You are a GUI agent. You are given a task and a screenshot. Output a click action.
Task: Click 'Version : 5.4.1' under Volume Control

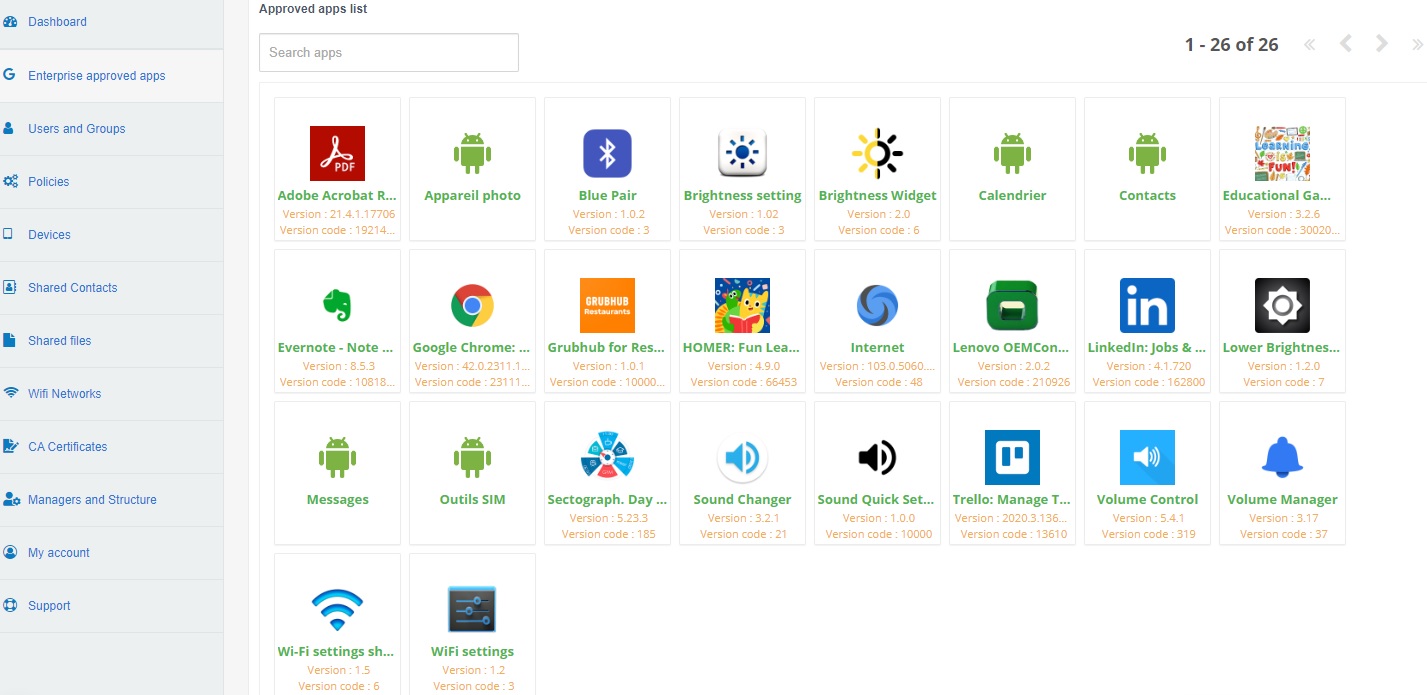1147,518
